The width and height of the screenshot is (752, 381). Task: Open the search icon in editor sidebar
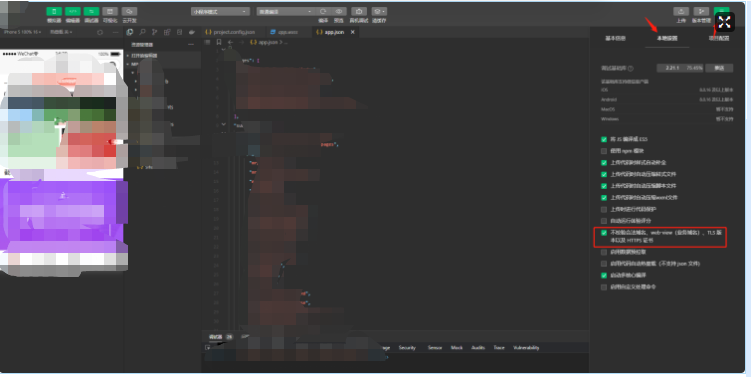[x=142, y=32]
